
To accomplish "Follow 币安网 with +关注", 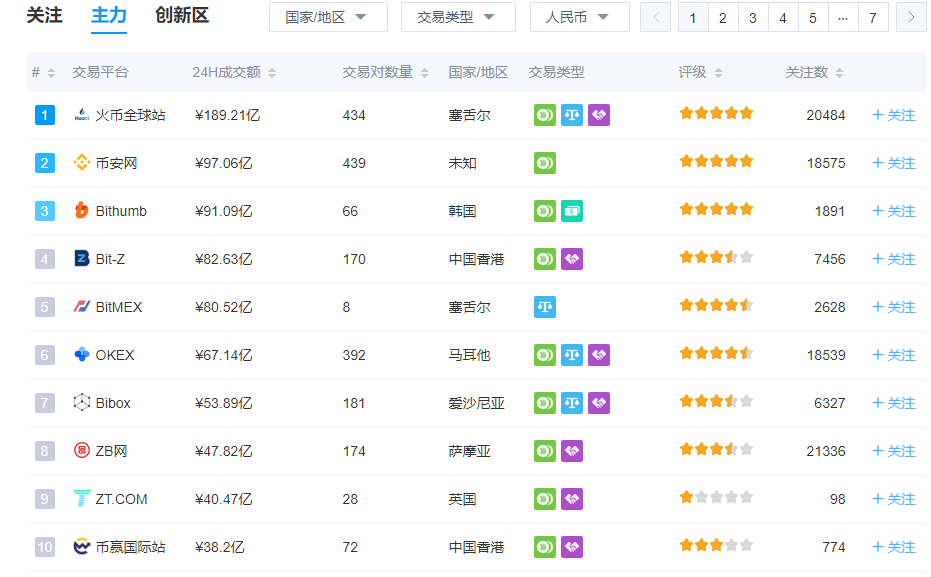I will 894,163.
